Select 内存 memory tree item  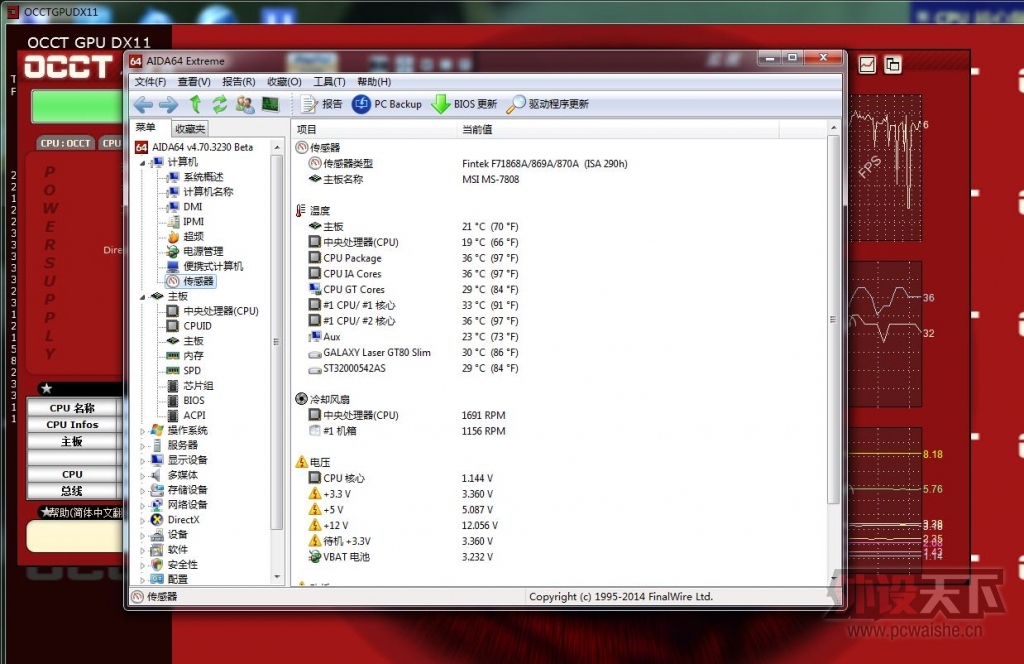tap(193, 356)
